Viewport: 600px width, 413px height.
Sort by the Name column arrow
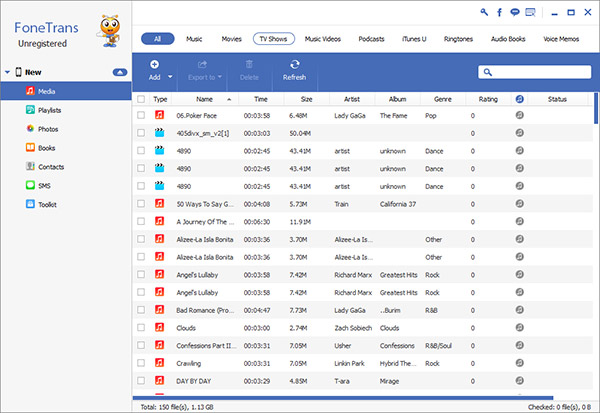pos(230,99)
